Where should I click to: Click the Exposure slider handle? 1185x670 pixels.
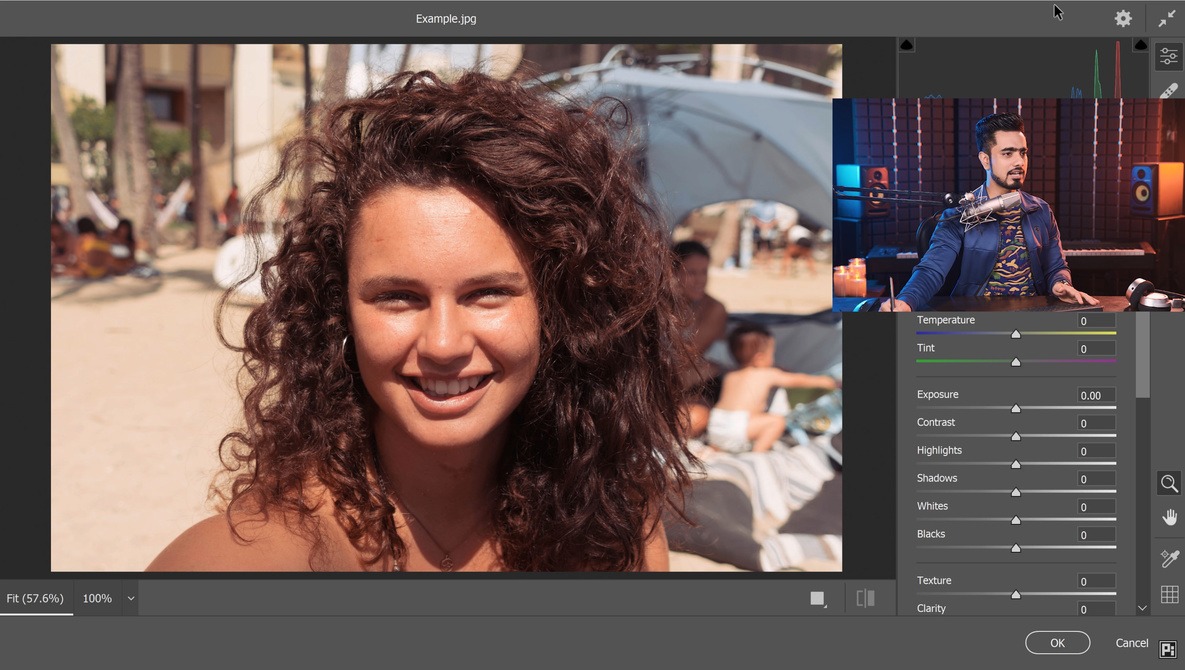pyautogui.click(x=1016, y=408)
